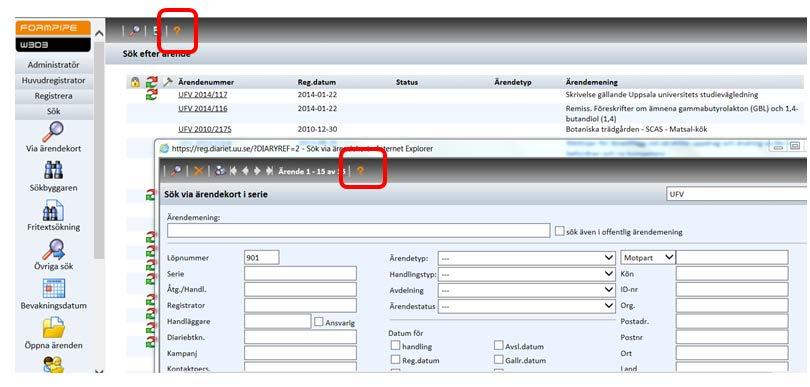
Task: Click Internet Explorer icon in popup title
Action: [164, 148]
